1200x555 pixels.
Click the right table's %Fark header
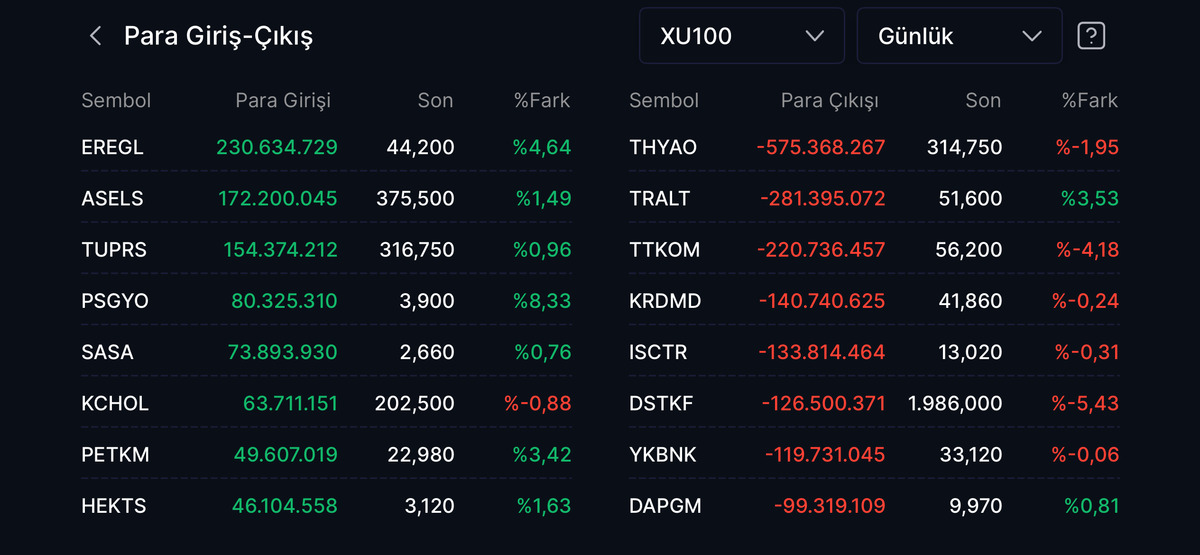click(1090, 100)
